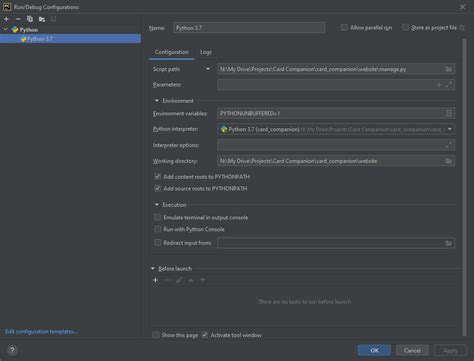Image resolution: width=474 pixels, height=361 pixels.
Task: Collapse the Python tree node
Action: (6, 30)
